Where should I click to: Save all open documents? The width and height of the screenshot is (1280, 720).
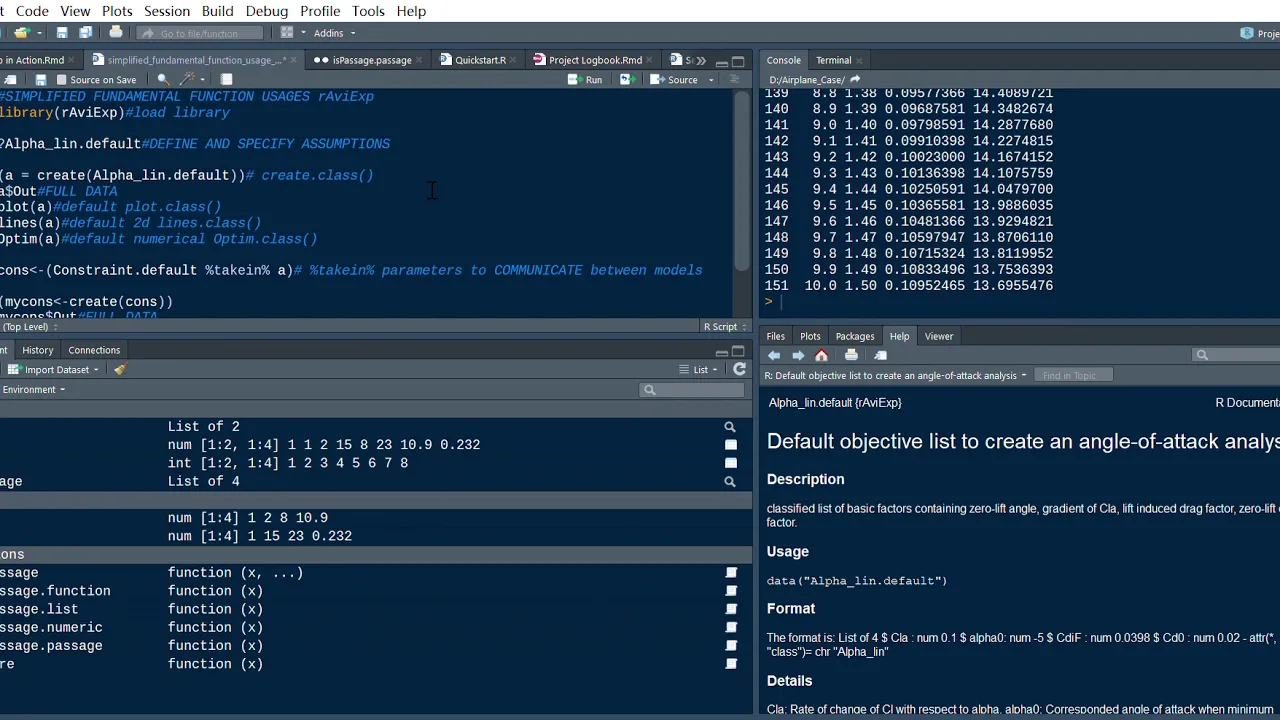[x=86, y=33]
